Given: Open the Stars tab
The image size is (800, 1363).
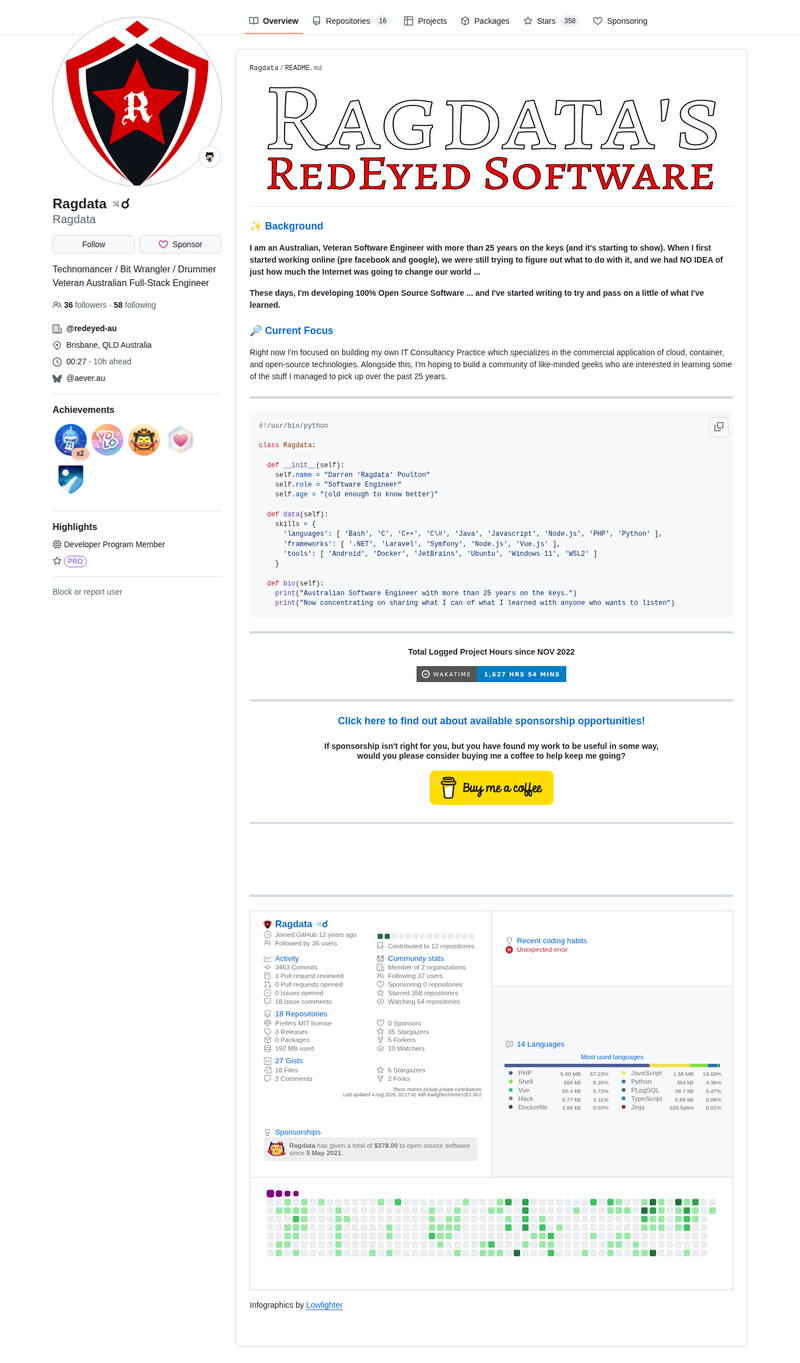Looking at the screenshot, I should click(x=551, y=20).
